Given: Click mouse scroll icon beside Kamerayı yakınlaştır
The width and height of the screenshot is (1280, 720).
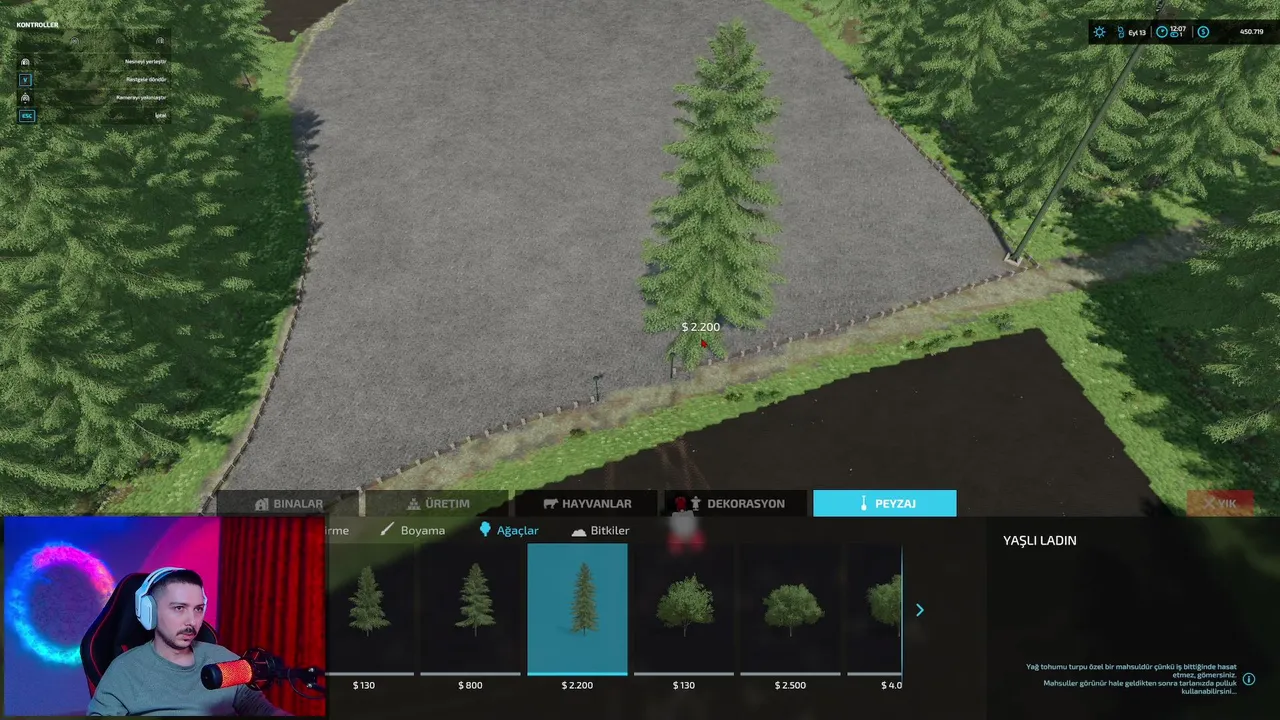Looking at the screenshot, I should 26,97.
